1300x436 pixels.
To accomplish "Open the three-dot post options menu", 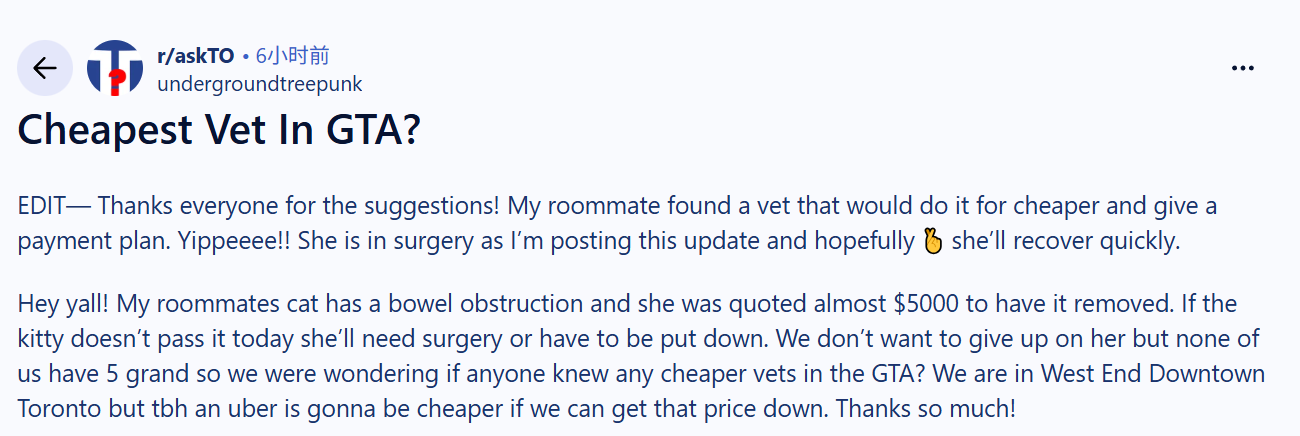I will (x=1242, y=68).
